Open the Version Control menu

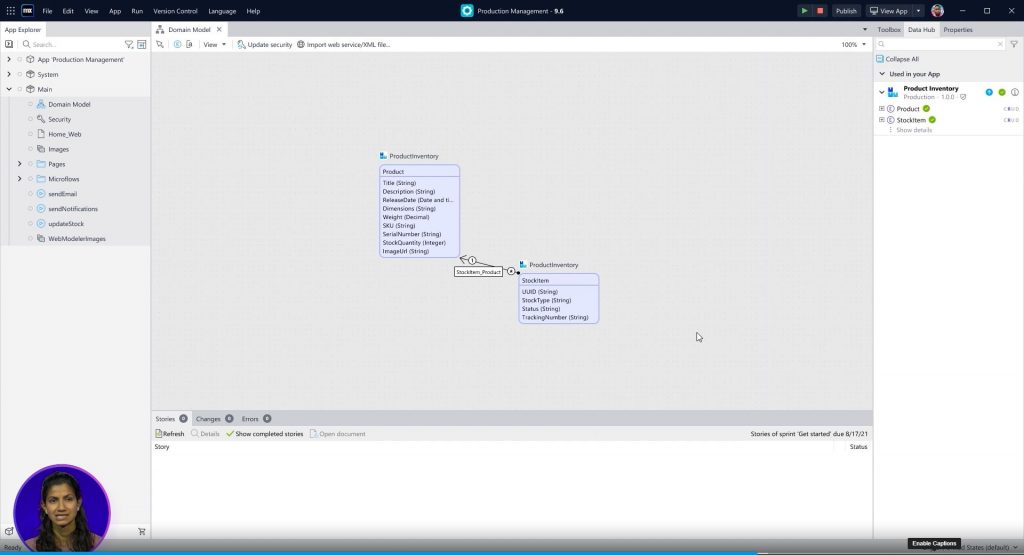(x=176, y=11)
